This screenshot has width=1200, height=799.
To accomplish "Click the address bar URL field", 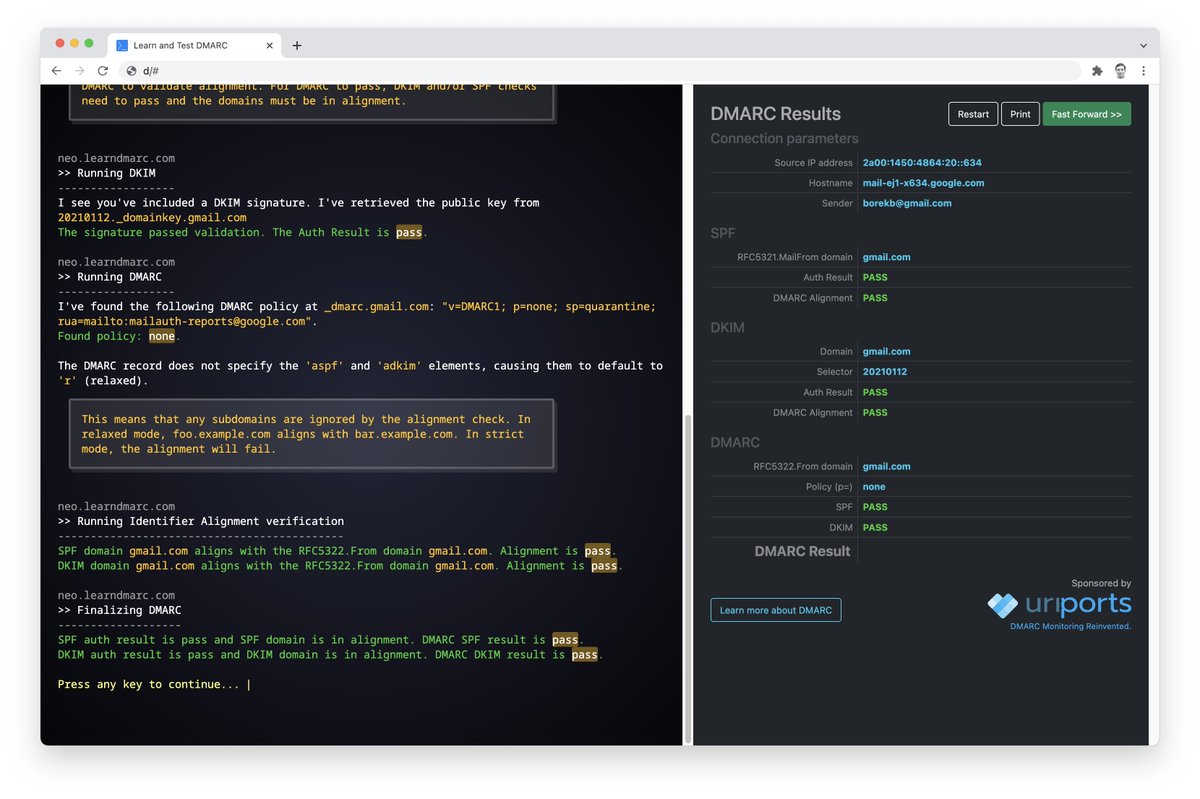I will pos(600,71).
